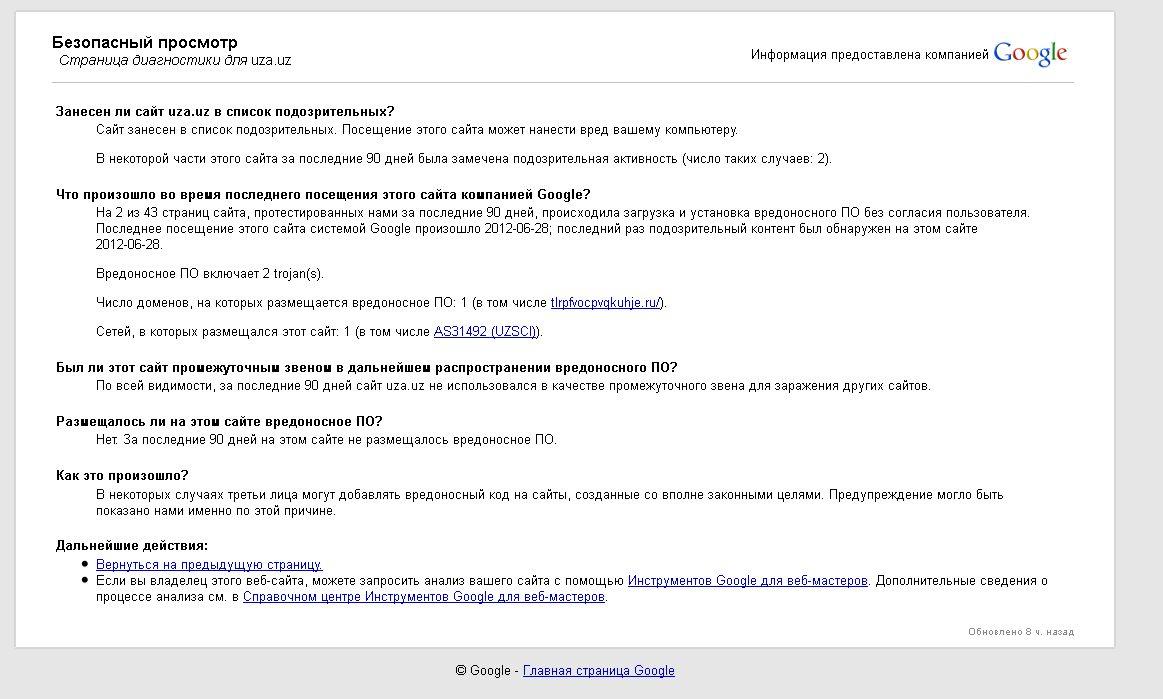The width and height of the screenshot is (1163, 699).
Task: Click the Google logo in the header
Action: tap(1030, 54)
